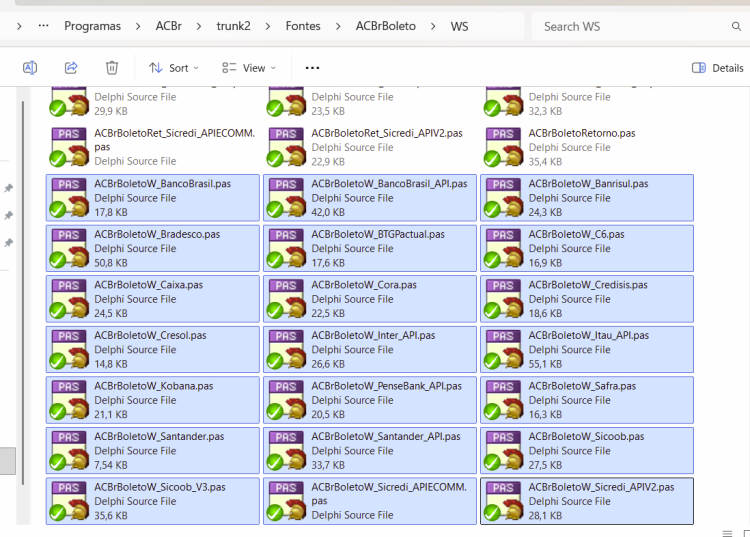750x537 pixels.
Task: Select PAS icon of ACBrBoletoW_Credisis.pas
Action: [x=504, y=299]
